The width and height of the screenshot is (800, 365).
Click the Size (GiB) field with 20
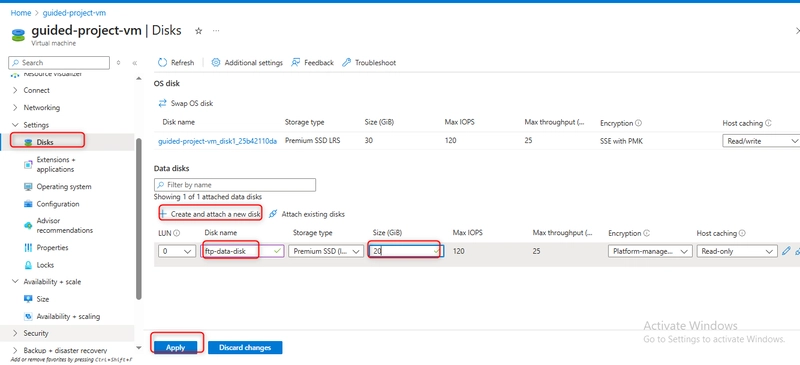click(x=406, y=251)
